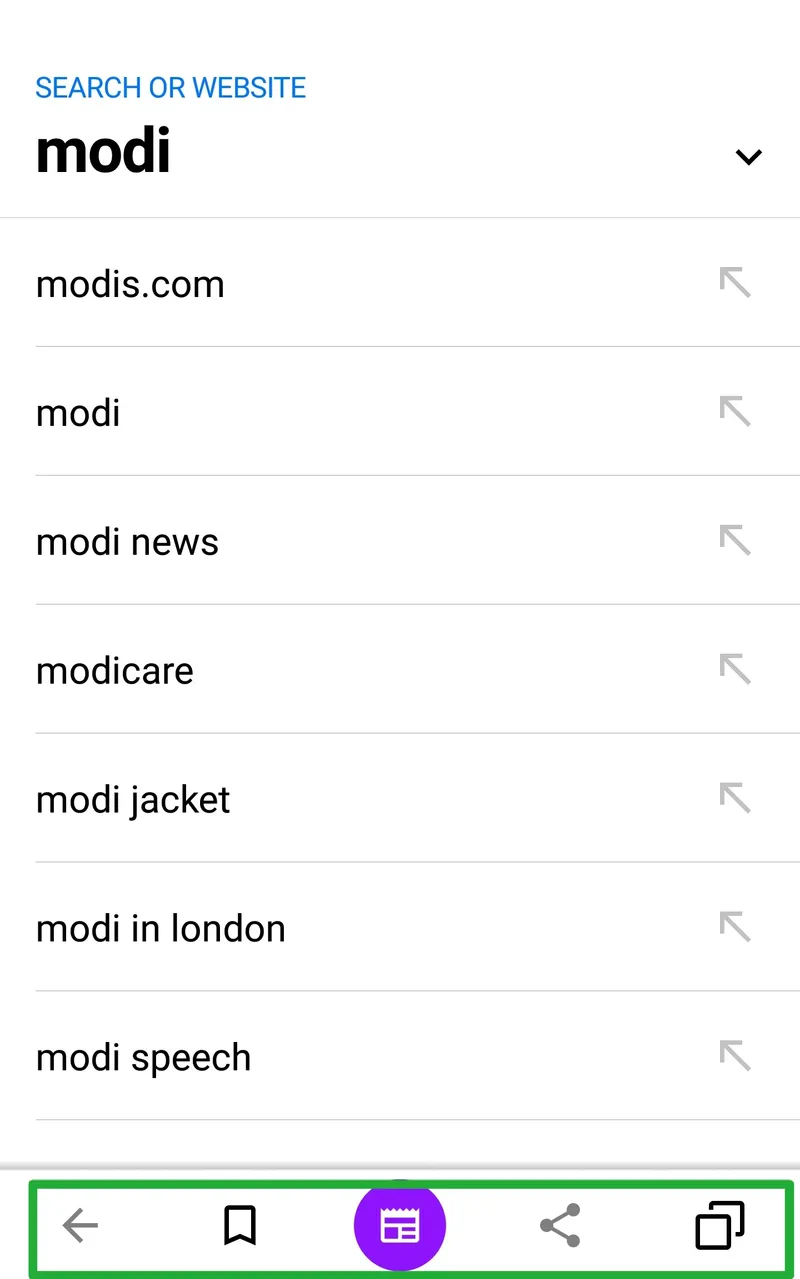Insert 'modi news' suggestion via arrow icon
The width and height of the screenshot is (800, 1279).
735,541
